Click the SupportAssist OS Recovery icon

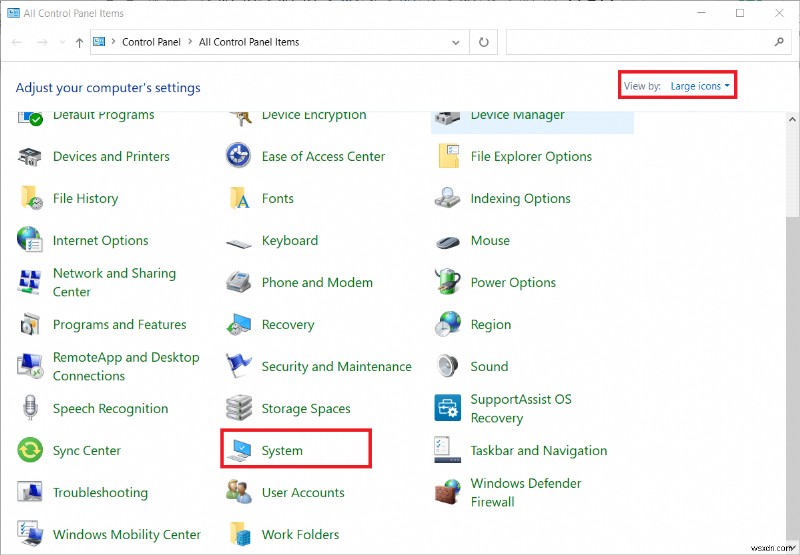coord(447,408)
